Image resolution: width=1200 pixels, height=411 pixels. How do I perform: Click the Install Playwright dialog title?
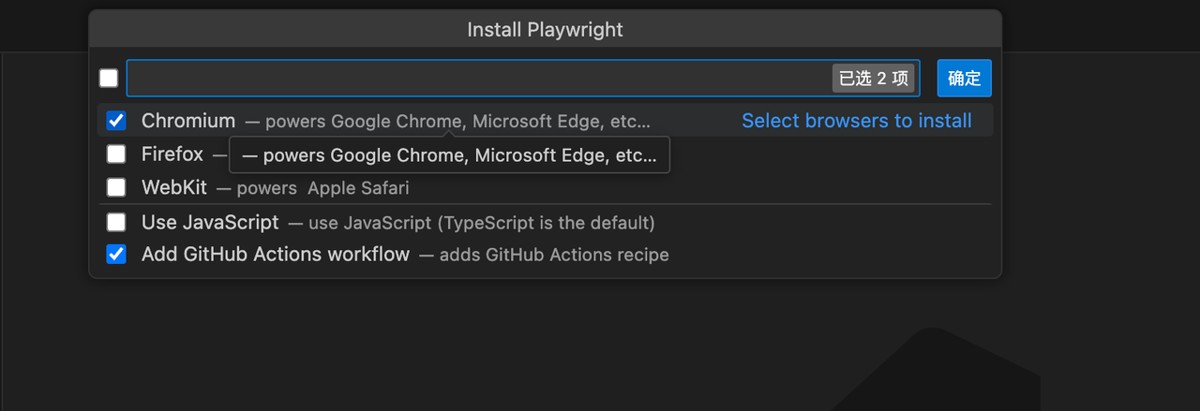click(x=545, y=29)
